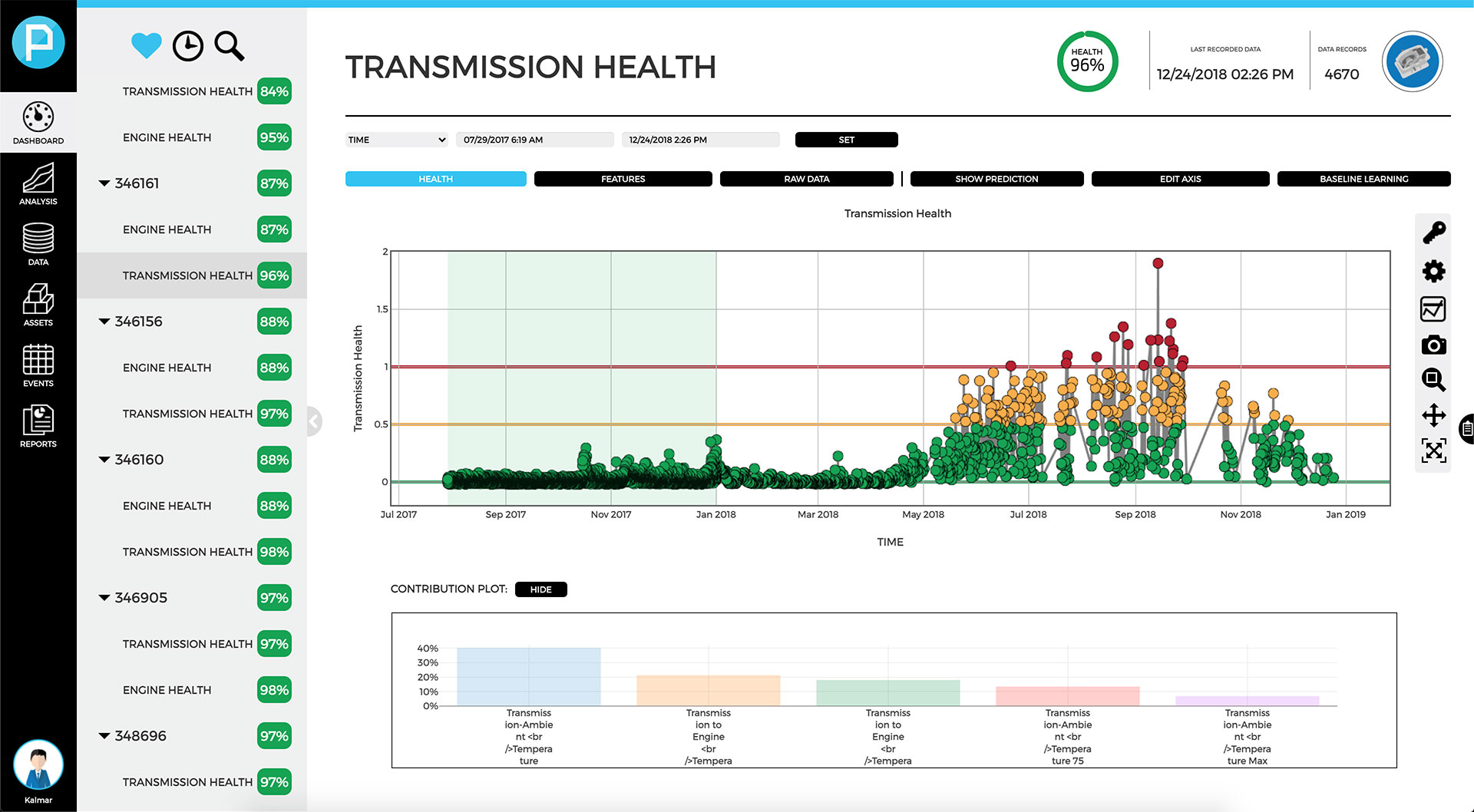Open the TIME axis dropdown

[396, 140]
